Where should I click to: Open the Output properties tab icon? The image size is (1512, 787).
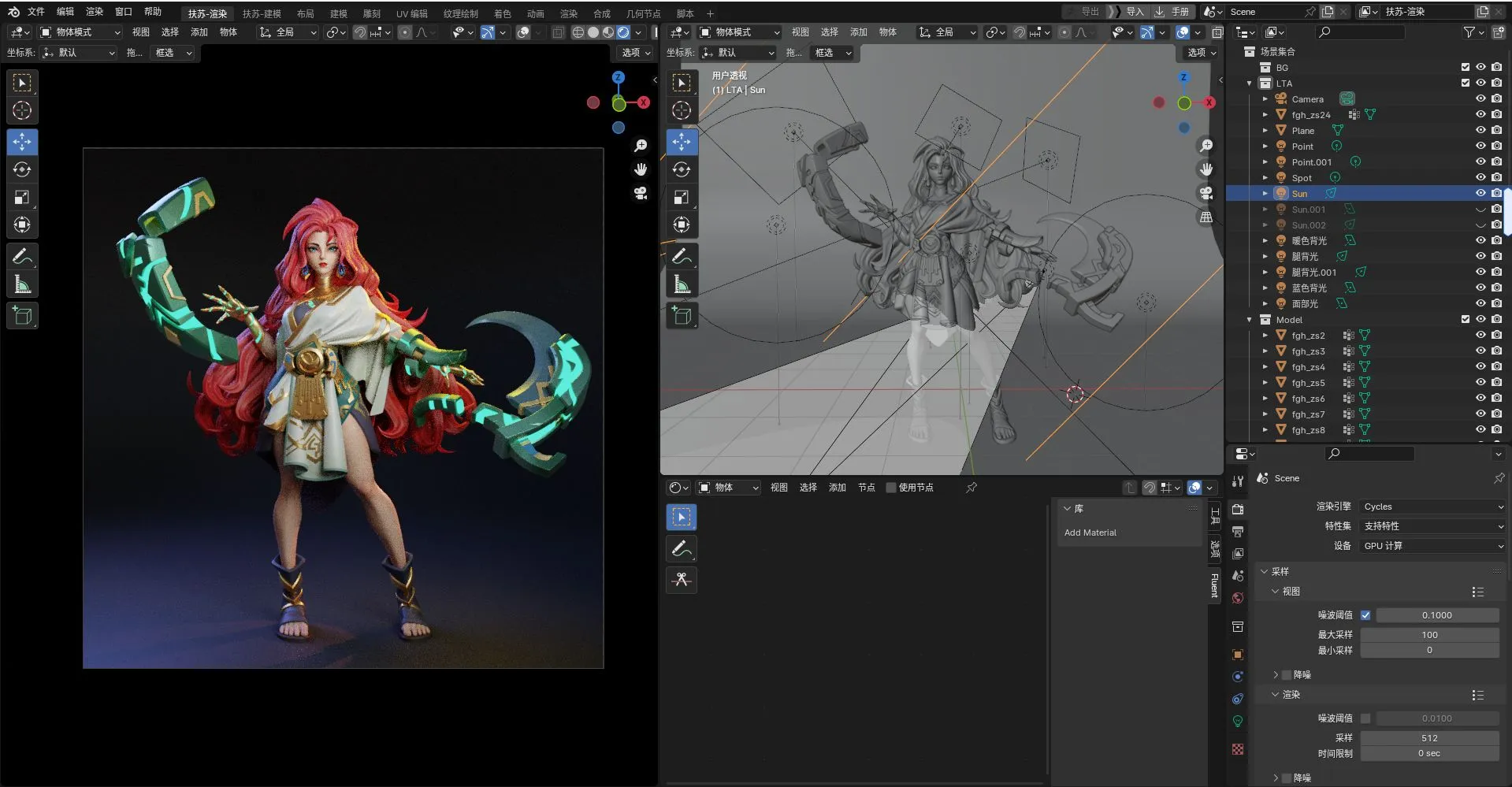coord(1238,532)
